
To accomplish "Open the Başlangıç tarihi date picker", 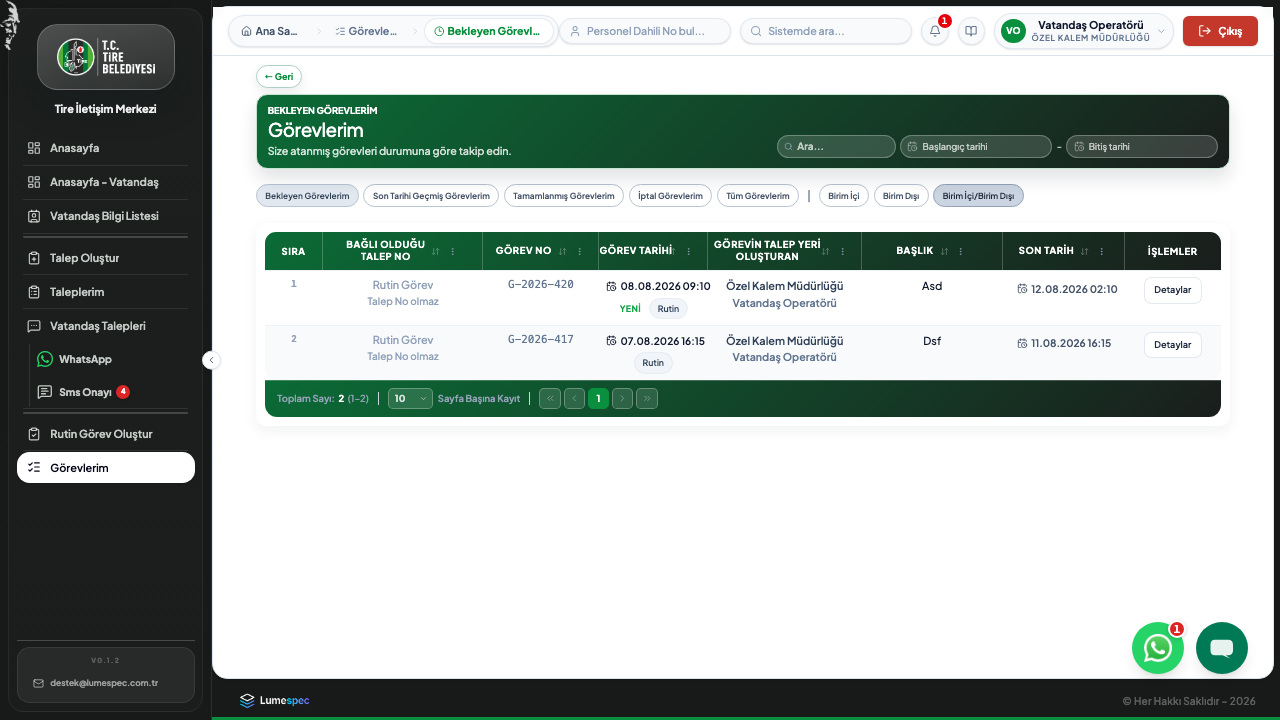I will (x=976, y=146).
